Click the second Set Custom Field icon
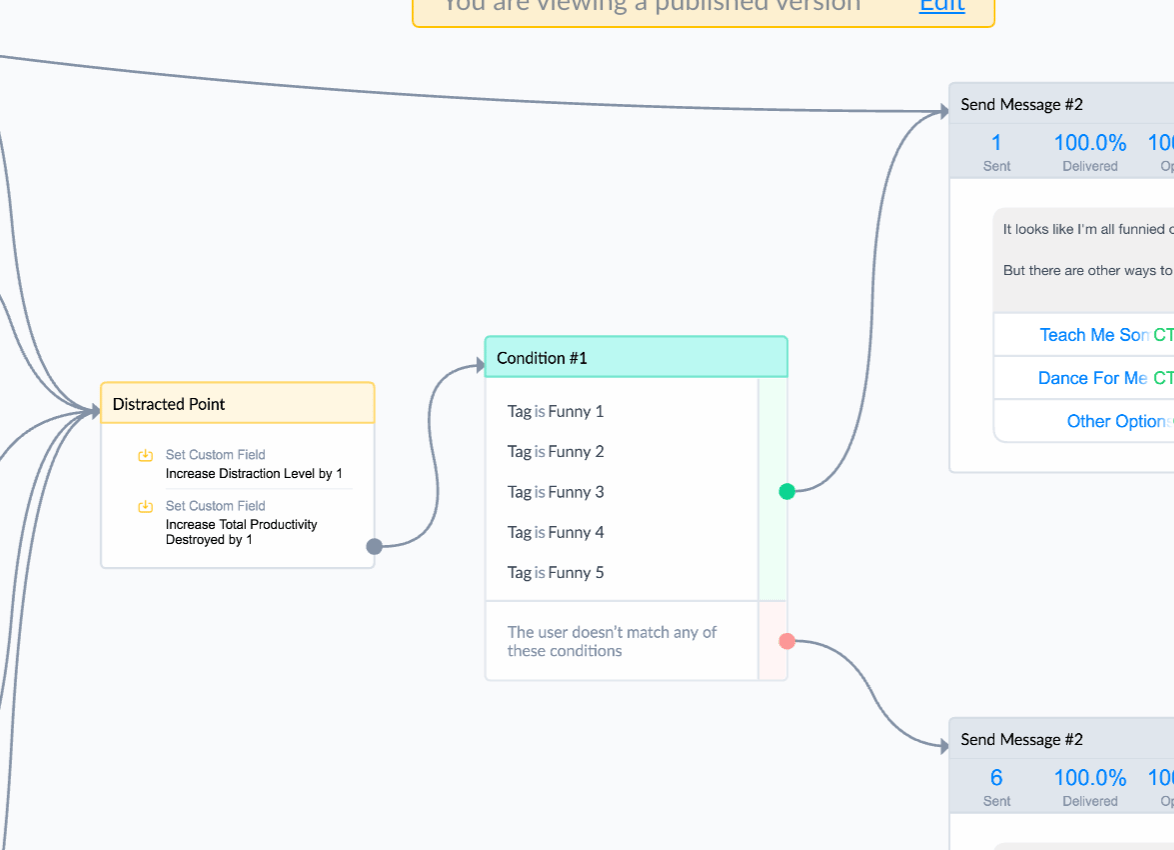 click(145, 506)
